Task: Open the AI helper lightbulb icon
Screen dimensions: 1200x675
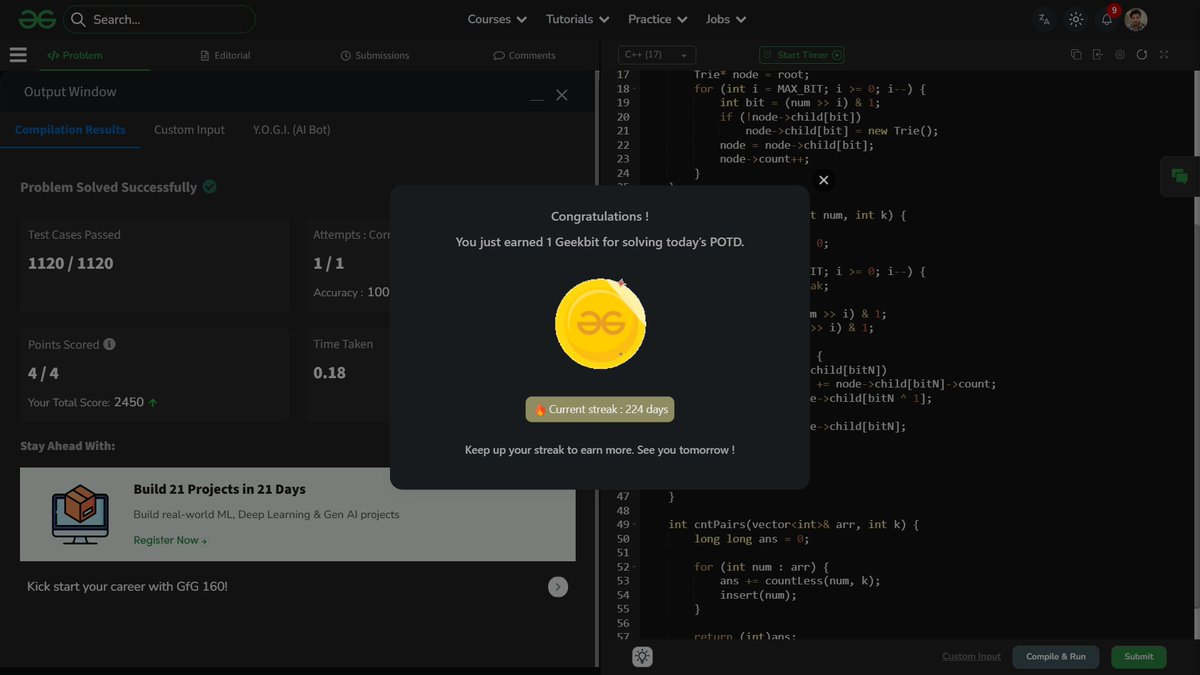Action: 642,656
